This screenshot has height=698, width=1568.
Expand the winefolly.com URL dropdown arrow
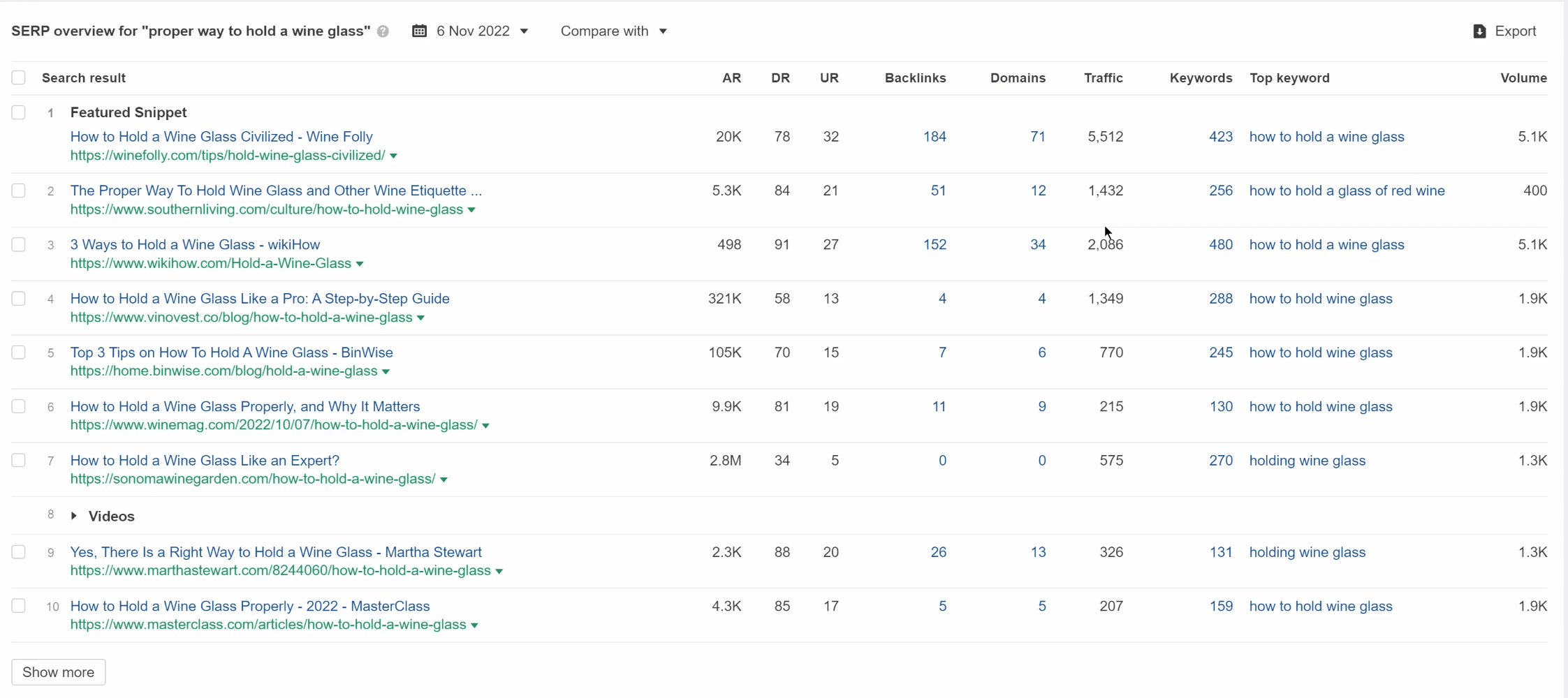393,156
